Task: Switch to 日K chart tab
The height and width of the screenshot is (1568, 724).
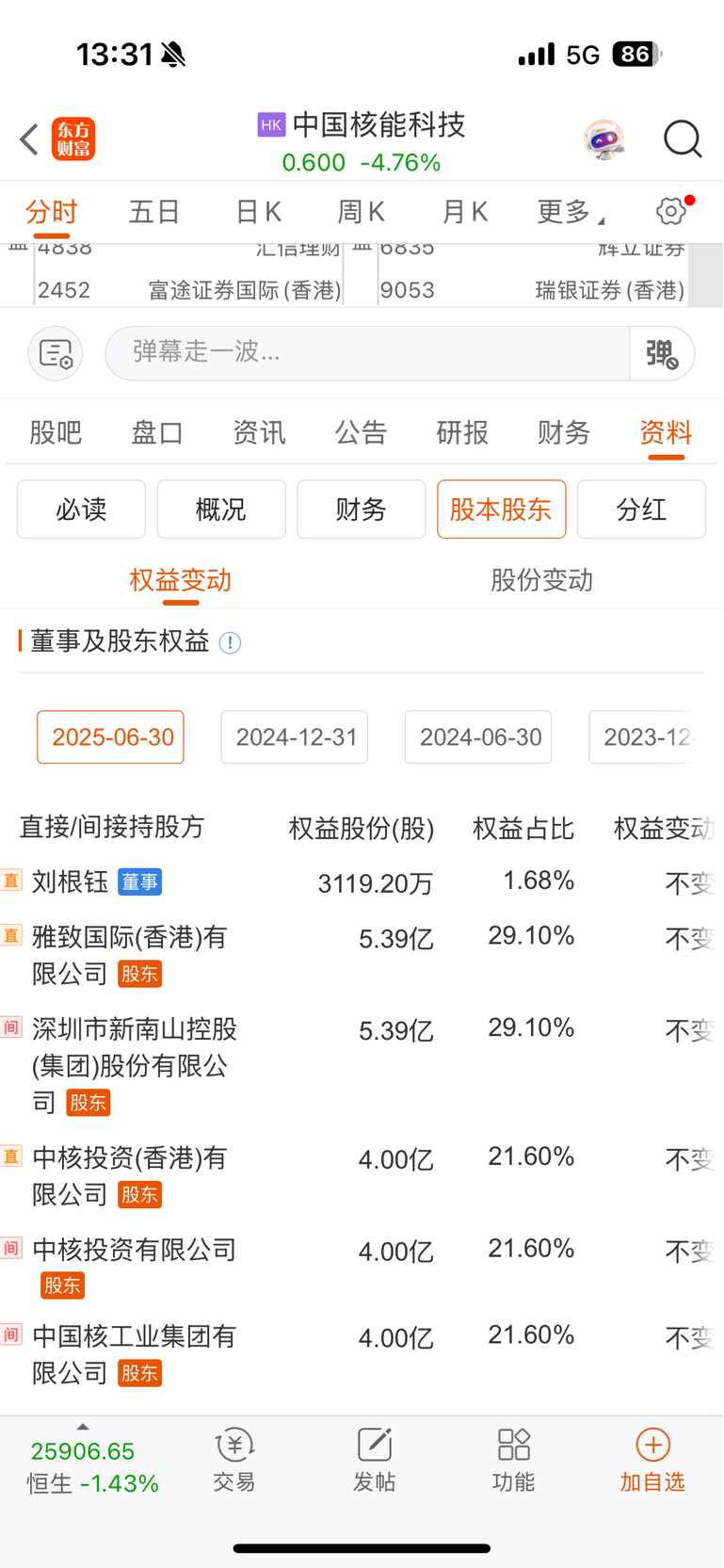Action: [258, 212]
